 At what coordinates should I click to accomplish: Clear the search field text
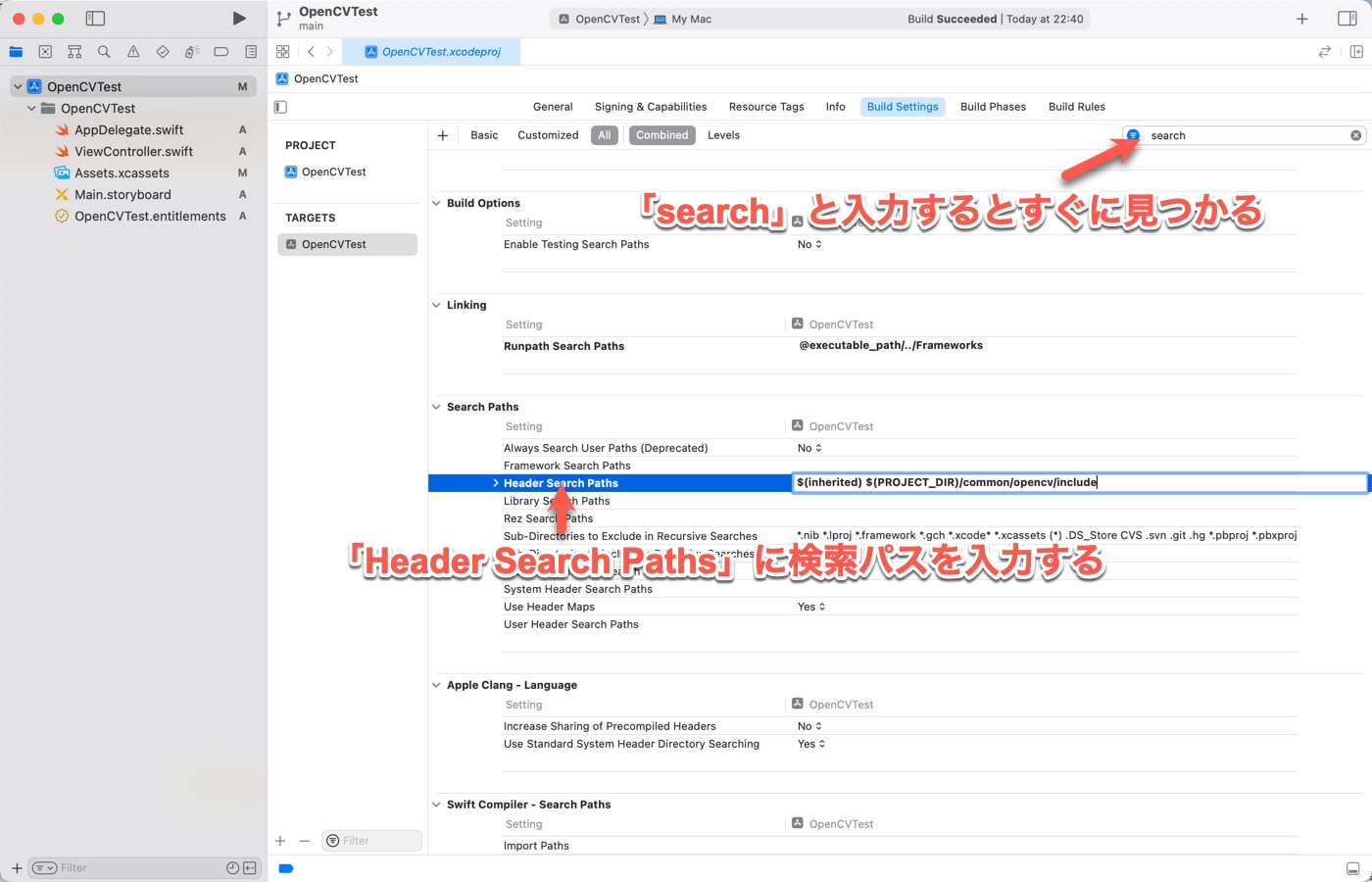1356,135
